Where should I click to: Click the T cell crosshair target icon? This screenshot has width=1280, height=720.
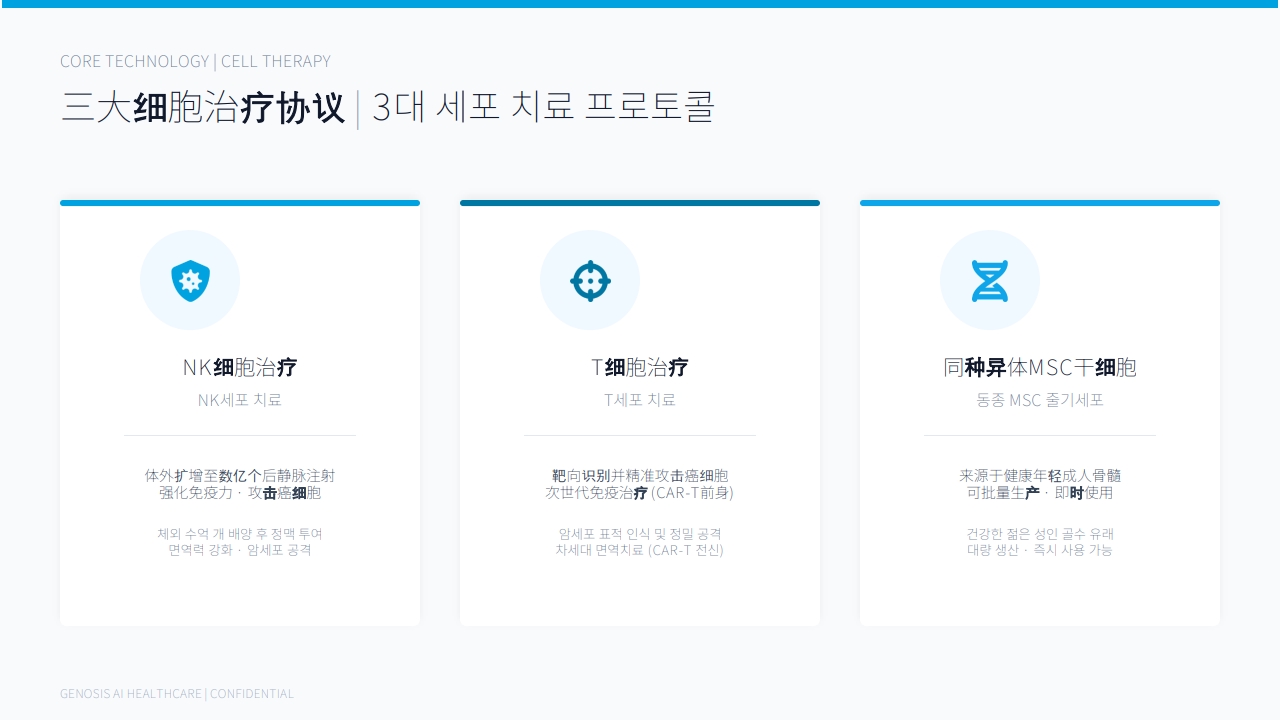tap(590, 281)
